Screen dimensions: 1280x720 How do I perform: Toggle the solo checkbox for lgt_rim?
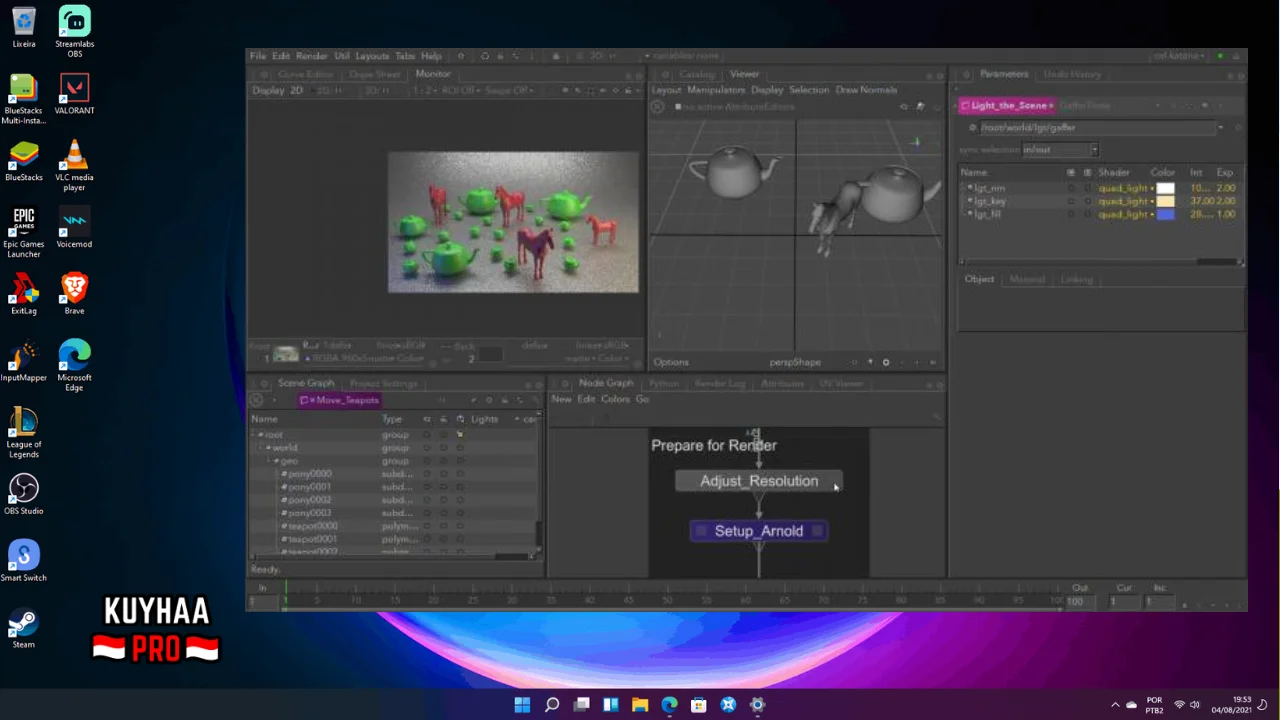(x=1087, y=188)
